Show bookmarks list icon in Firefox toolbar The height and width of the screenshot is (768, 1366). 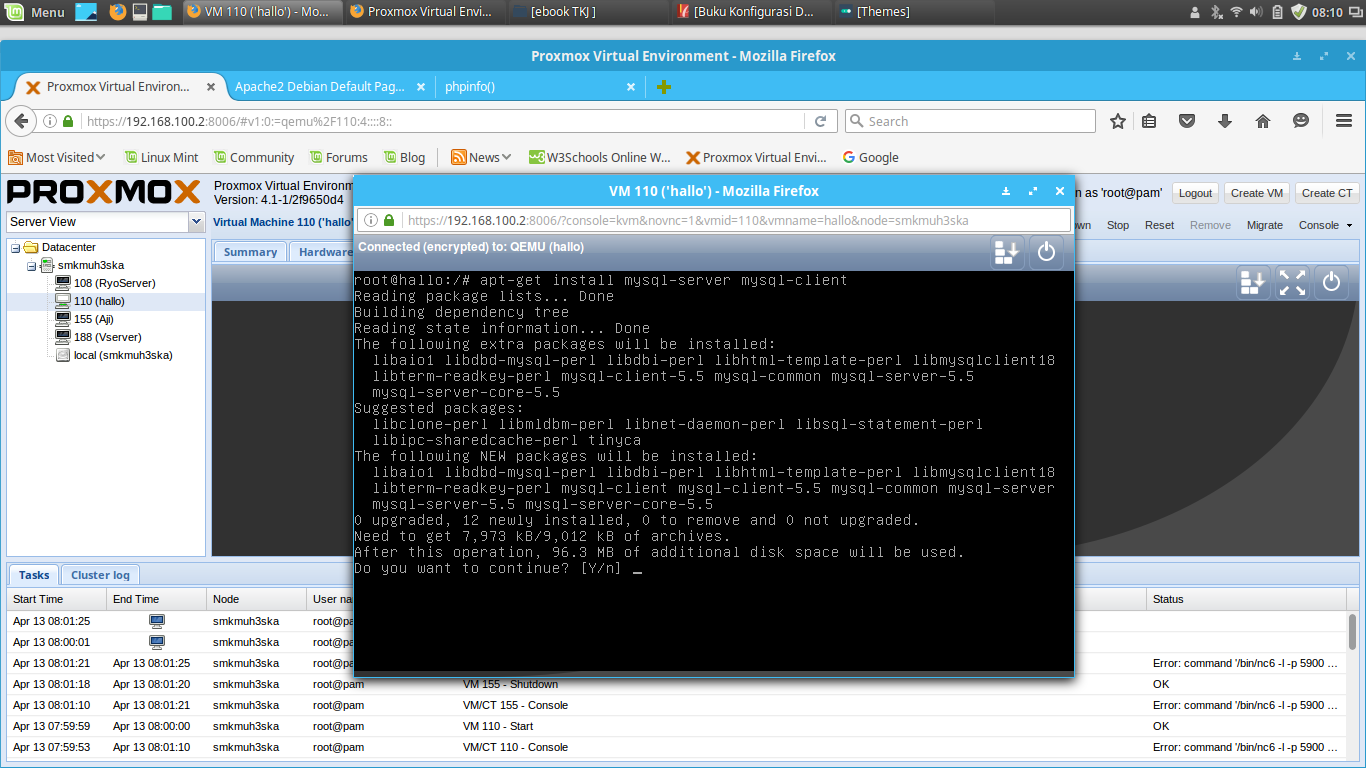pos(1149,121)
